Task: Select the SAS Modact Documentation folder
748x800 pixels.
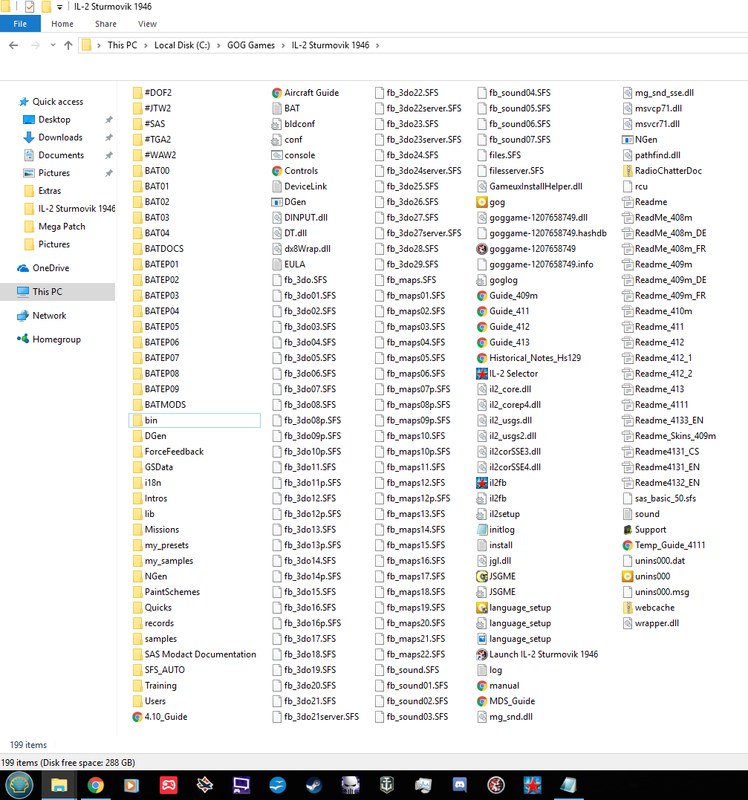Action: 194,654
